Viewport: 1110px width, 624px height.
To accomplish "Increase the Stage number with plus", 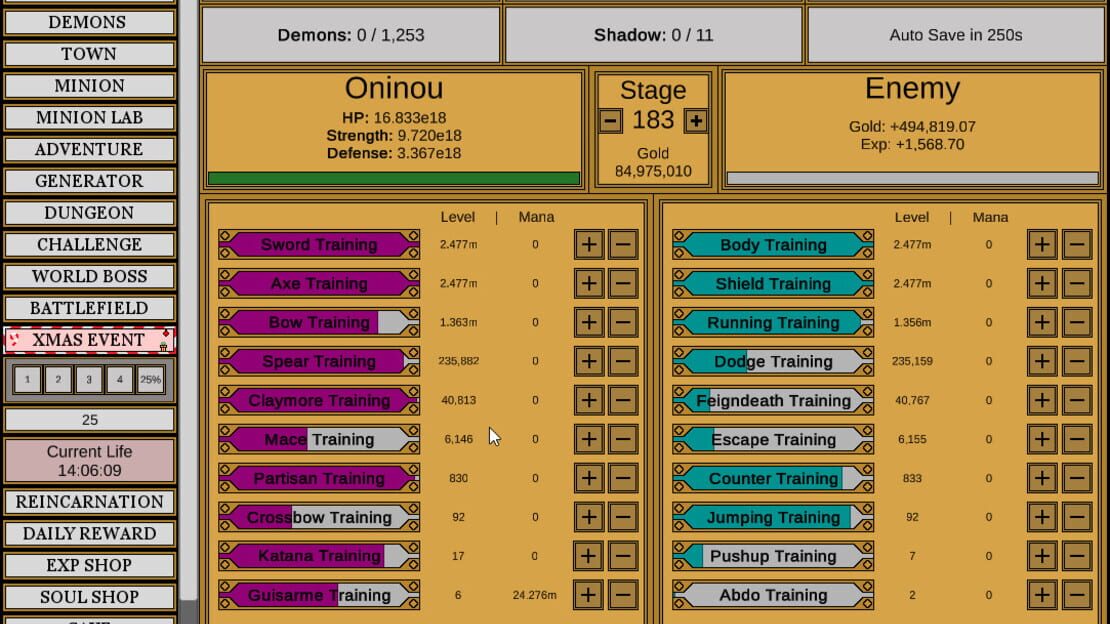I will pyautogui.click(x=696, y=121).
